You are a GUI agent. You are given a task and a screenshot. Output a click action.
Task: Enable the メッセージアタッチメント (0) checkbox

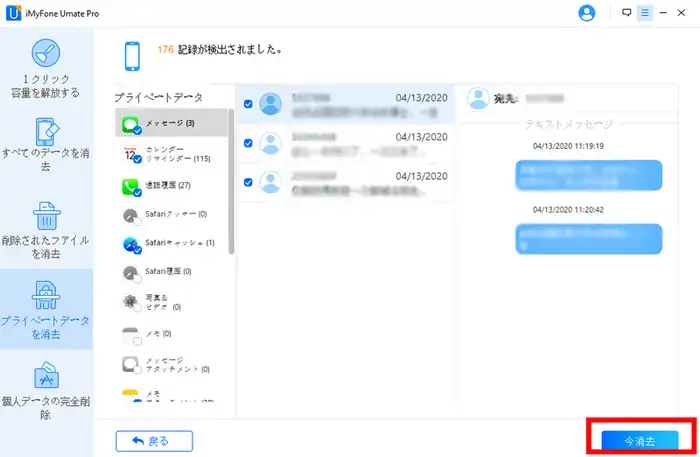[138, 370]
